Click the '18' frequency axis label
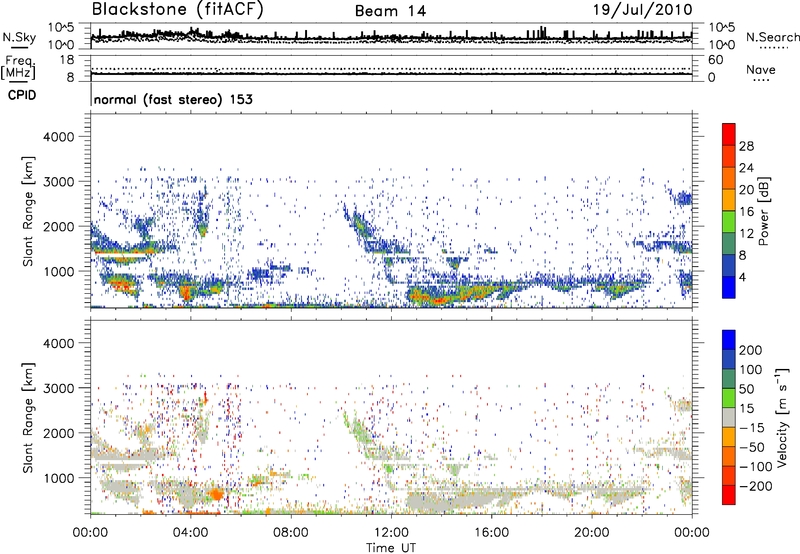The width and height of the screenshot is (800, 554). pos(67,60)
